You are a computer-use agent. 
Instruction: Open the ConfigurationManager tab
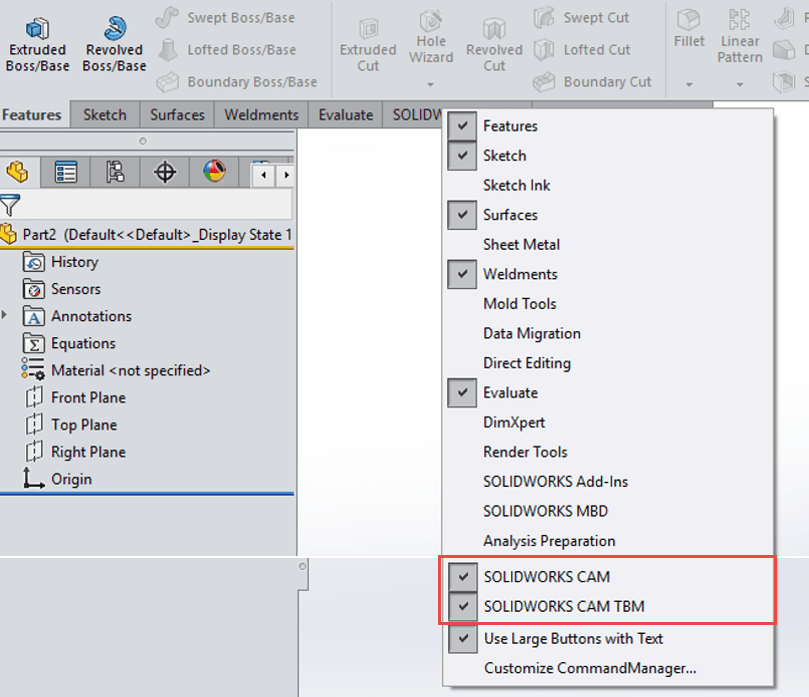coord(115,172)
